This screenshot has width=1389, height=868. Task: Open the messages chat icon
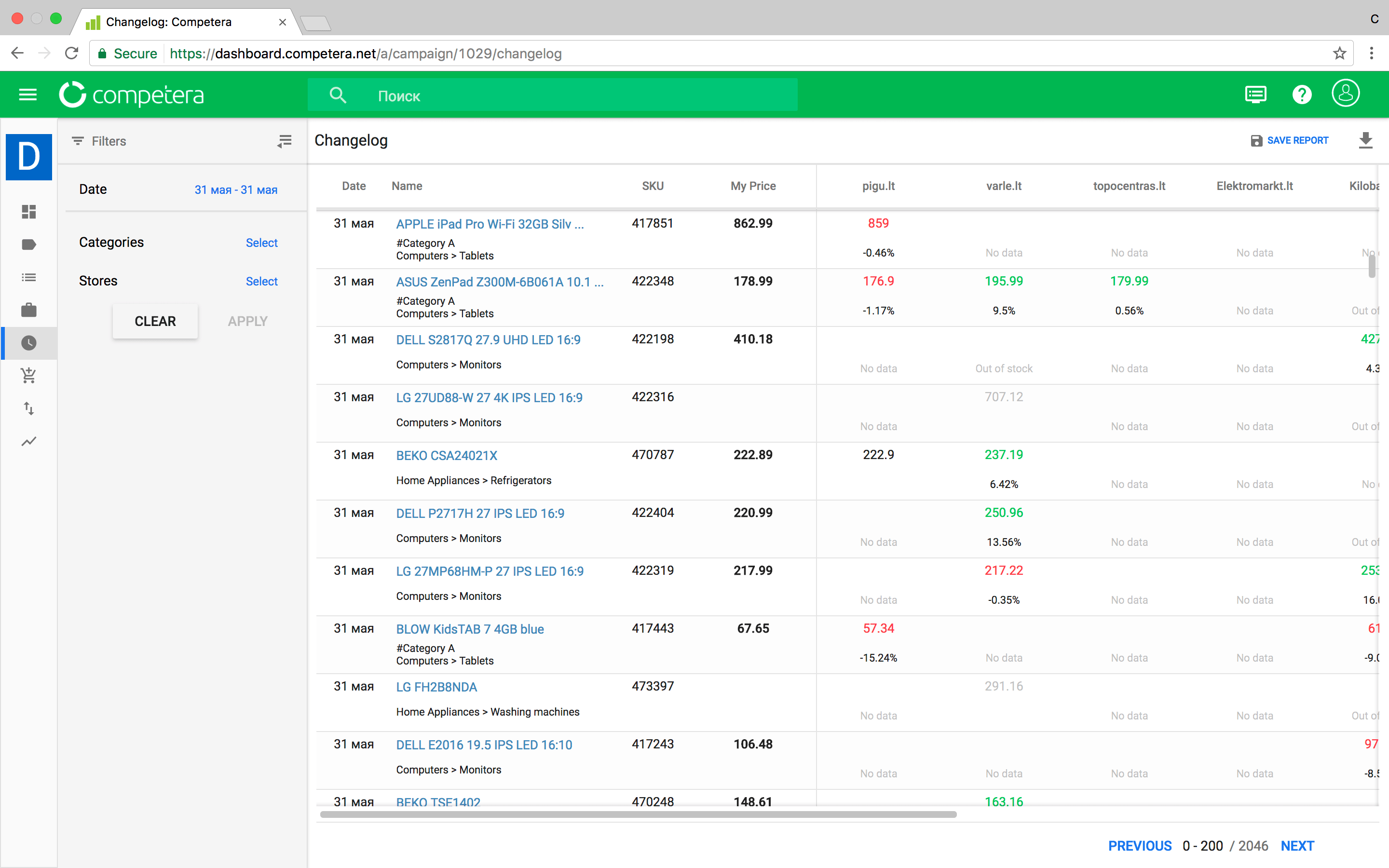(1255, 94)
